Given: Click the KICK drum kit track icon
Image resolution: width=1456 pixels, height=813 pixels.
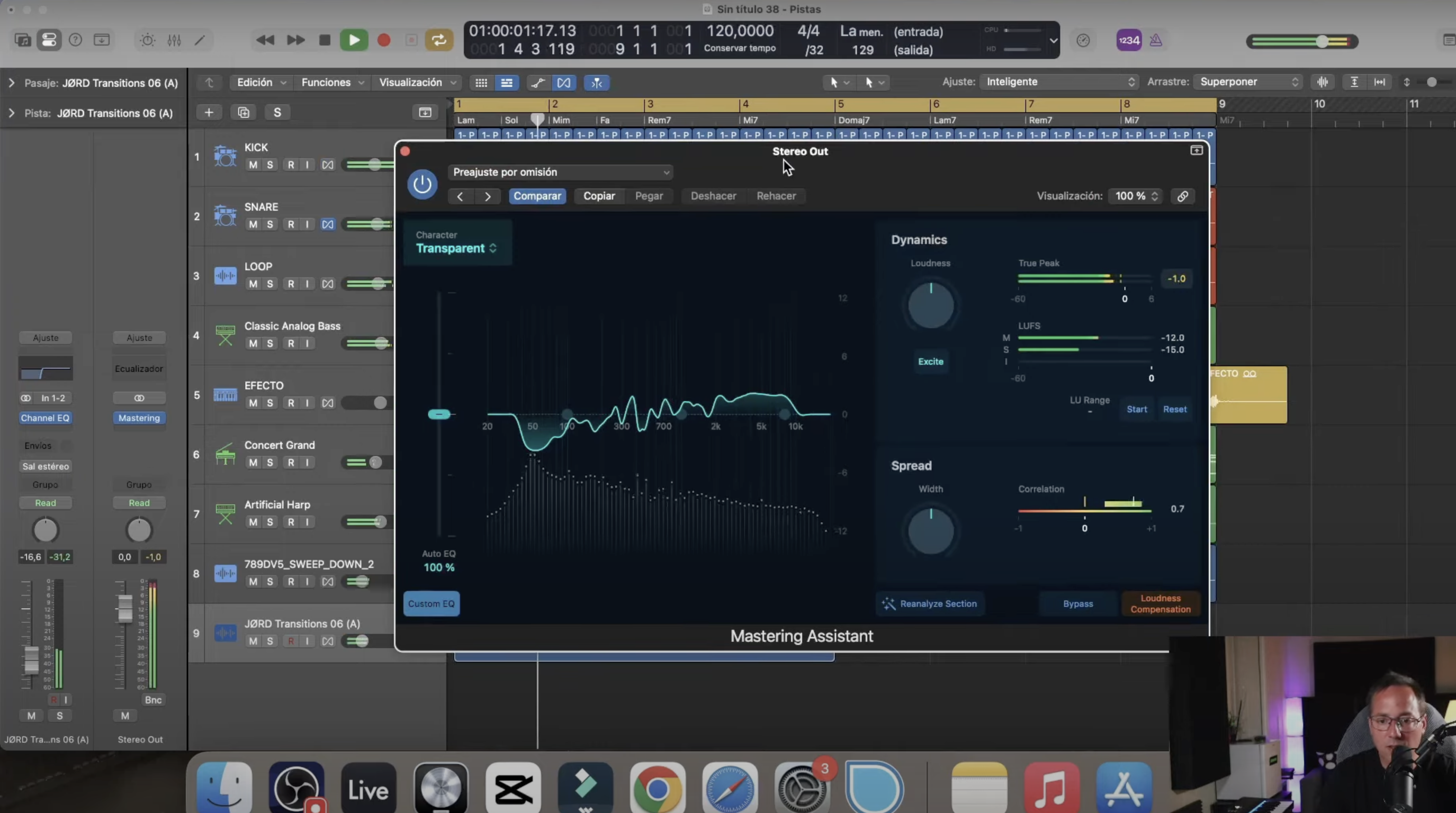Looking at the screenshot, I should click(225, 156).
